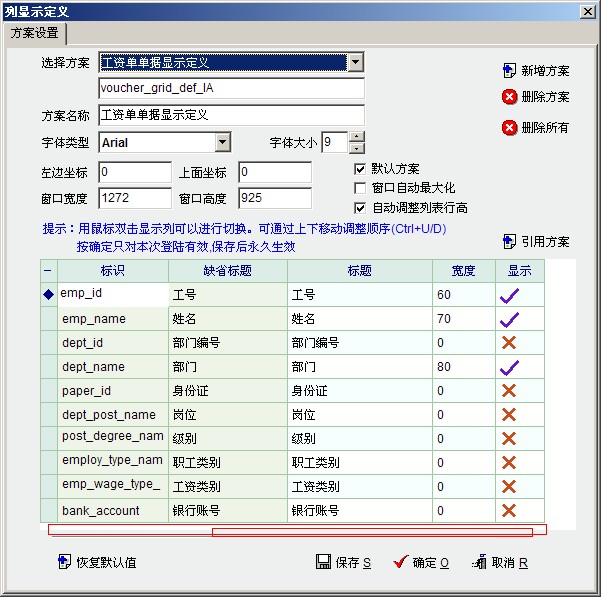Toggle the display checkmark for emp_id row

[x=509, y=295]
